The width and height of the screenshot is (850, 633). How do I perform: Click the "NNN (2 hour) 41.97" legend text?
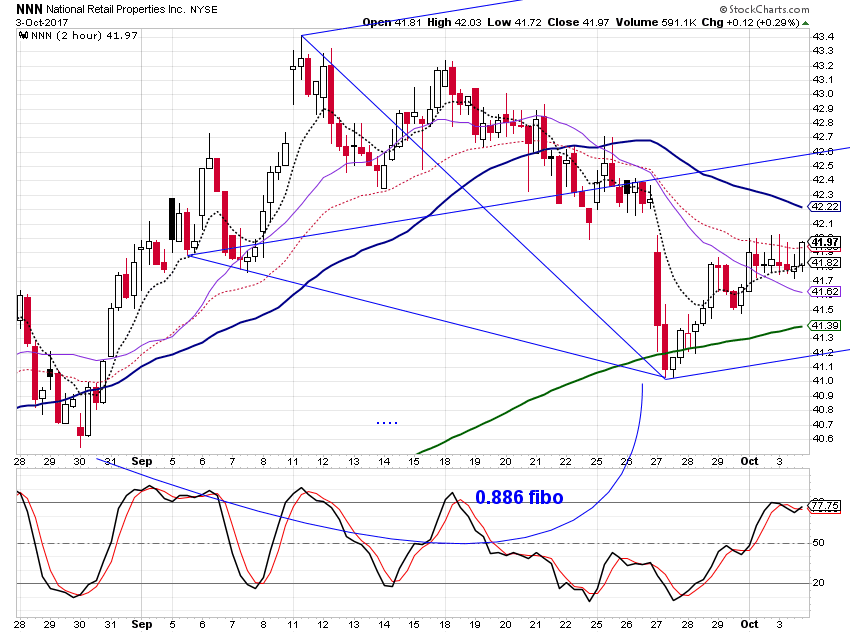[x=84, y=36]
